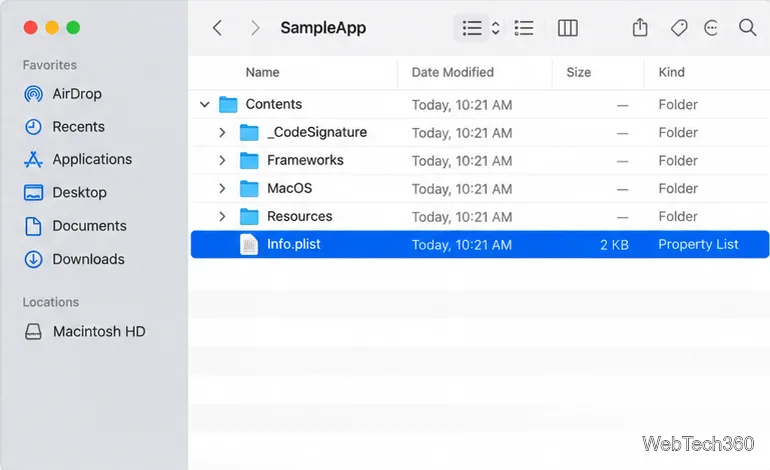
Task: Open Downloads from the sidebar
Action: [88, 259]
